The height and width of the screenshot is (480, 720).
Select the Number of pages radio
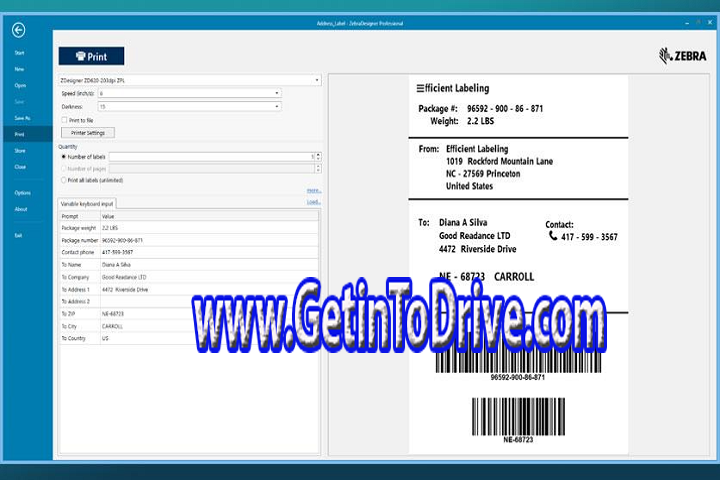[x=64, y=169]
